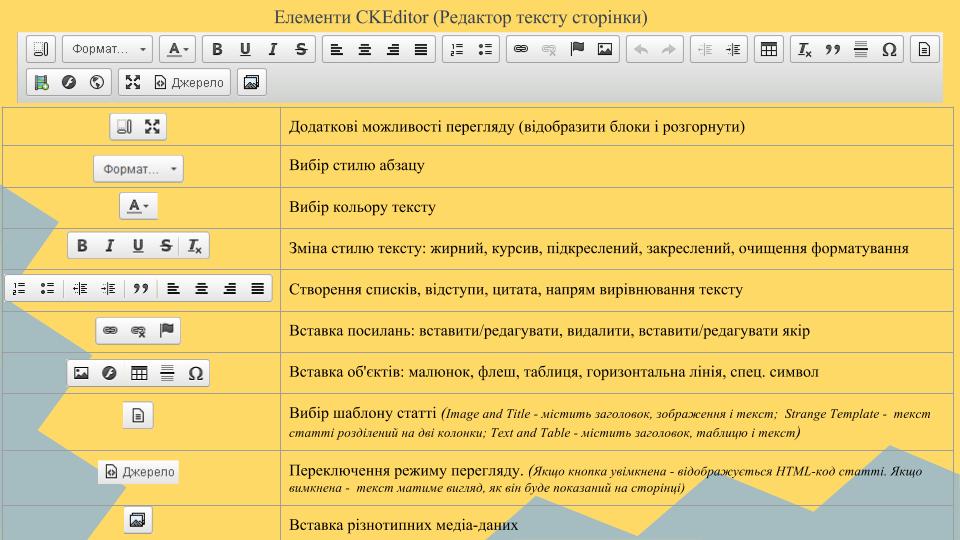
Task: Click the insert image icon in main toolbar
Action: (605, 49)
